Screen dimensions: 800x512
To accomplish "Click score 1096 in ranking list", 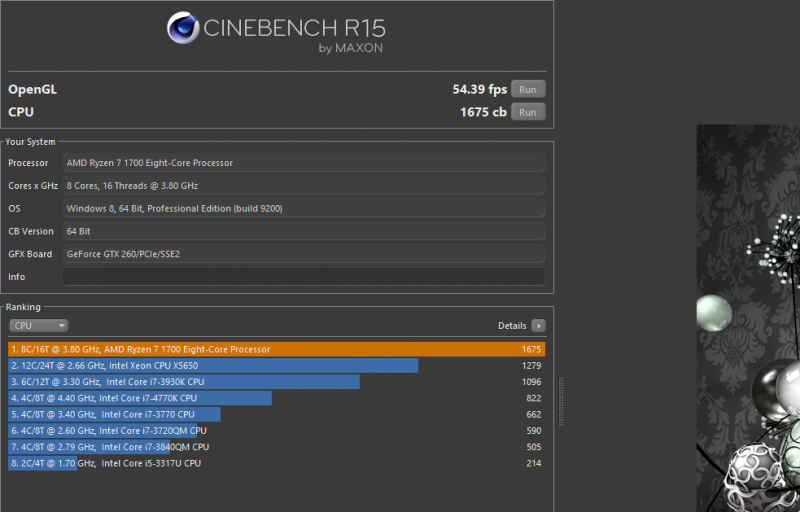I will (531, 382).
